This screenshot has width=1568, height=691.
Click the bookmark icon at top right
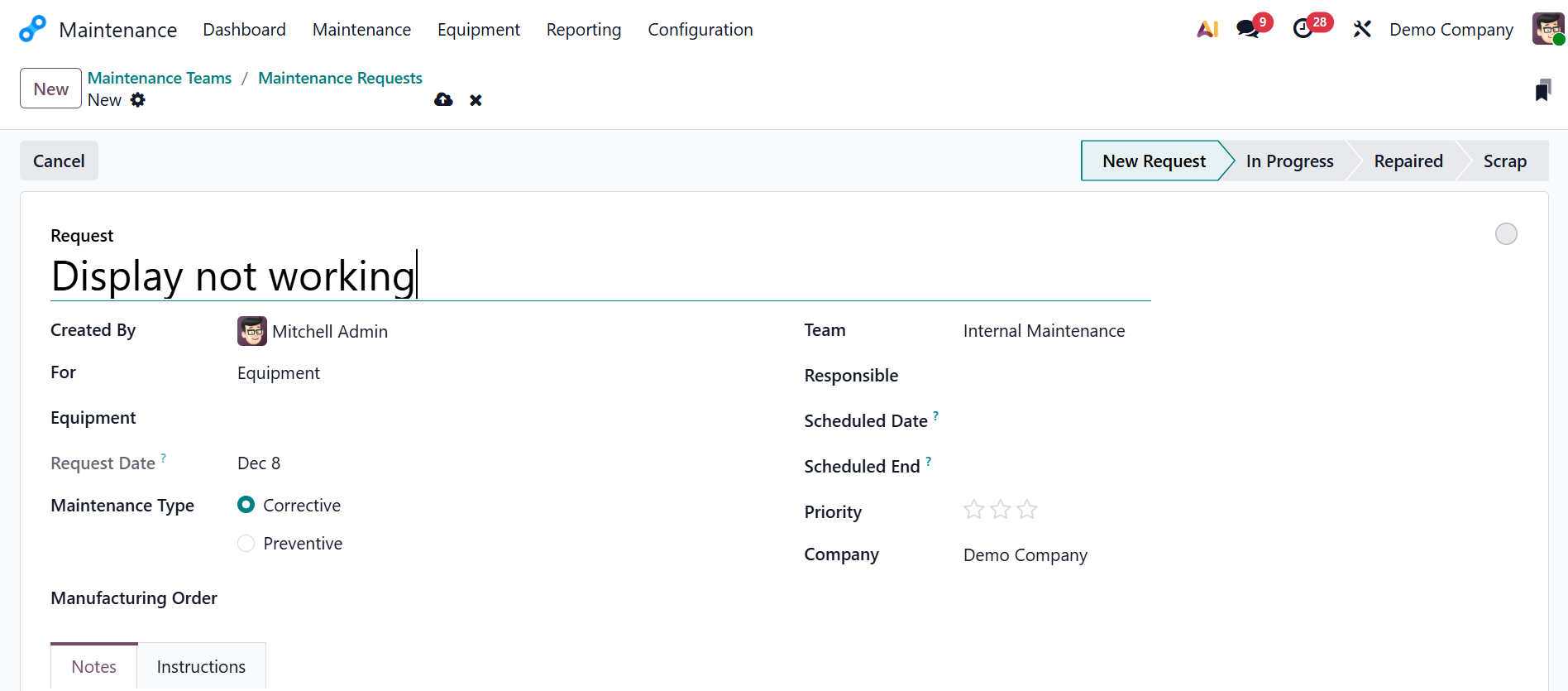[x=1542, y=90]
